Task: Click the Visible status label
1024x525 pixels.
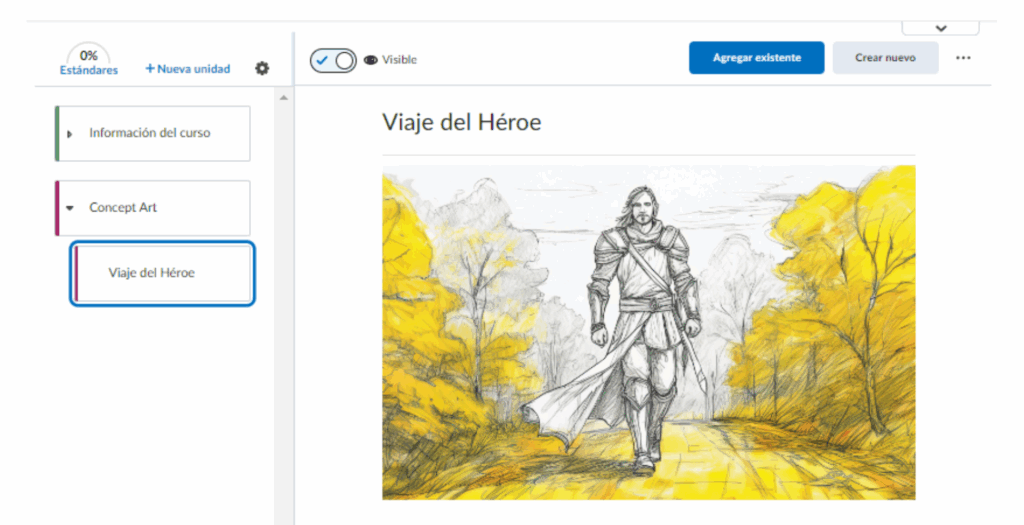Action: pos(399,60)
